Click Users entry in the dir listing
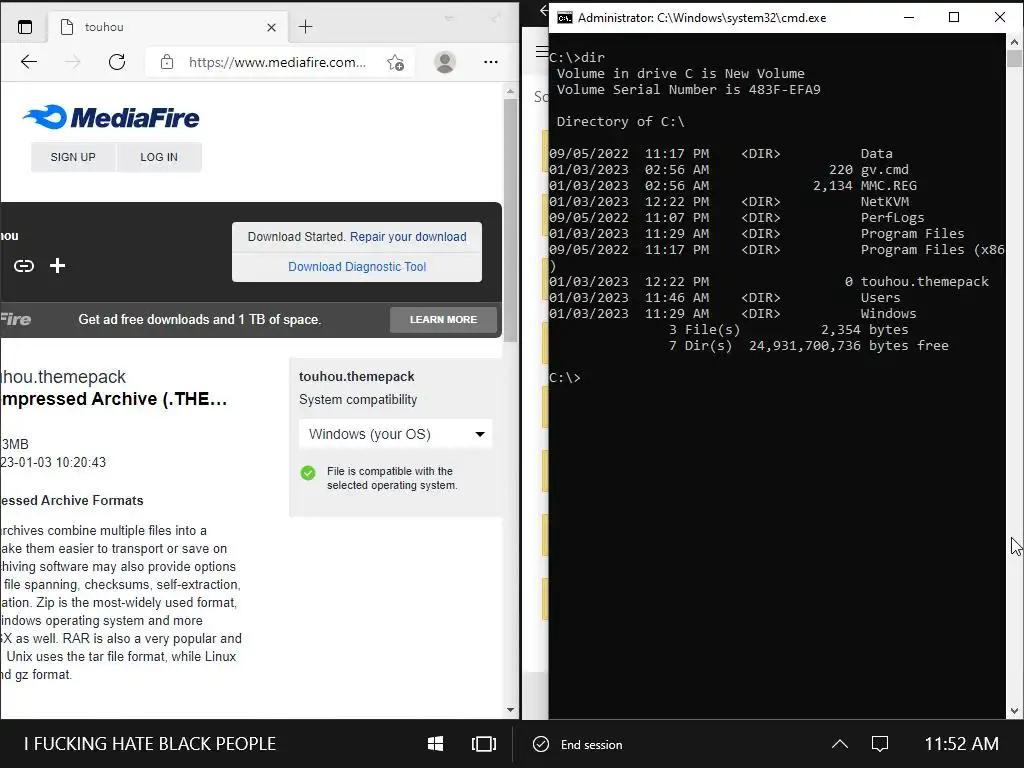Viewport: 1024px width, 768px height. point(880,298)
